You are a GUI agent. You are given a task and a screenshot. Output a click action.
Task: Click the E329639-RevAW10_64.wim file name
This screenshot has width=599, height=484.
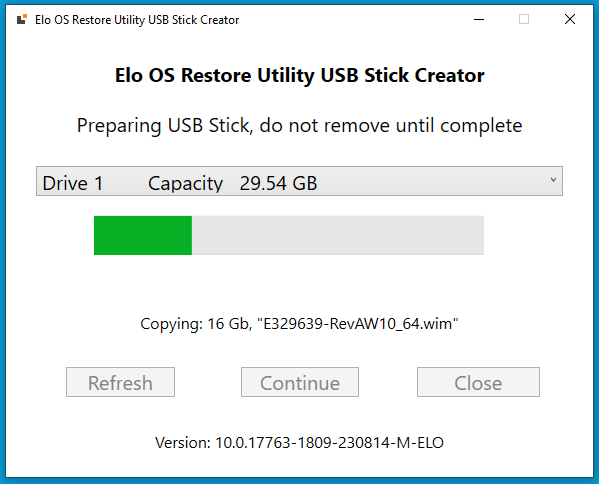pos(358,324)
